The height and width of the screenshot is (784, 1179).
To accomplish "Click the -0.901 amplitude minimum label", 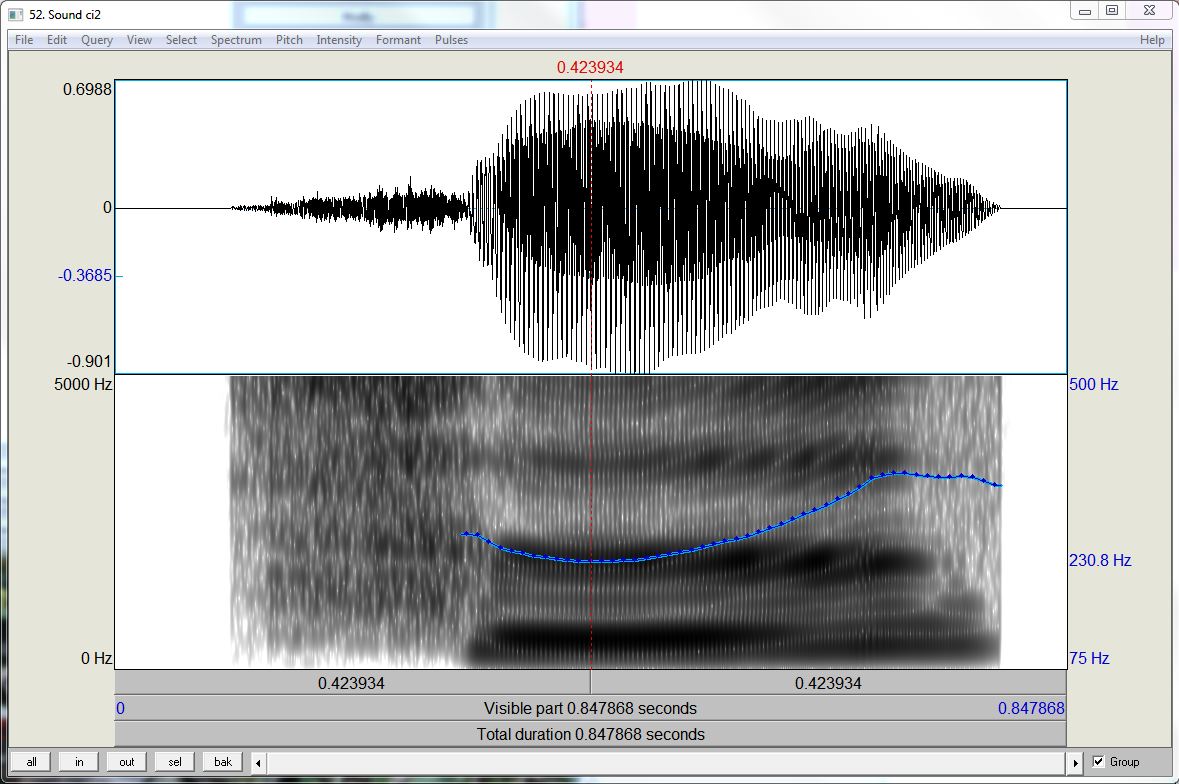I will pyautogui.click(x=89, y=362).
